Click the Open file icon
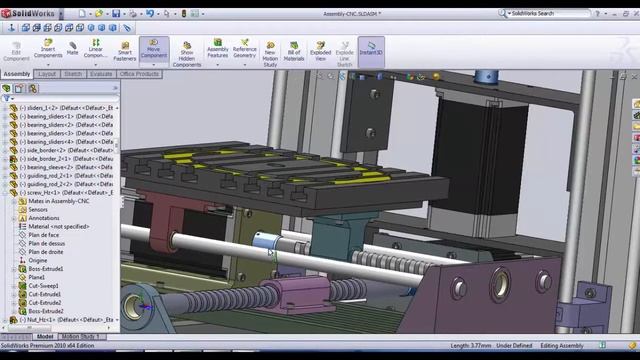The image size is (640, 360). point(99,14)
